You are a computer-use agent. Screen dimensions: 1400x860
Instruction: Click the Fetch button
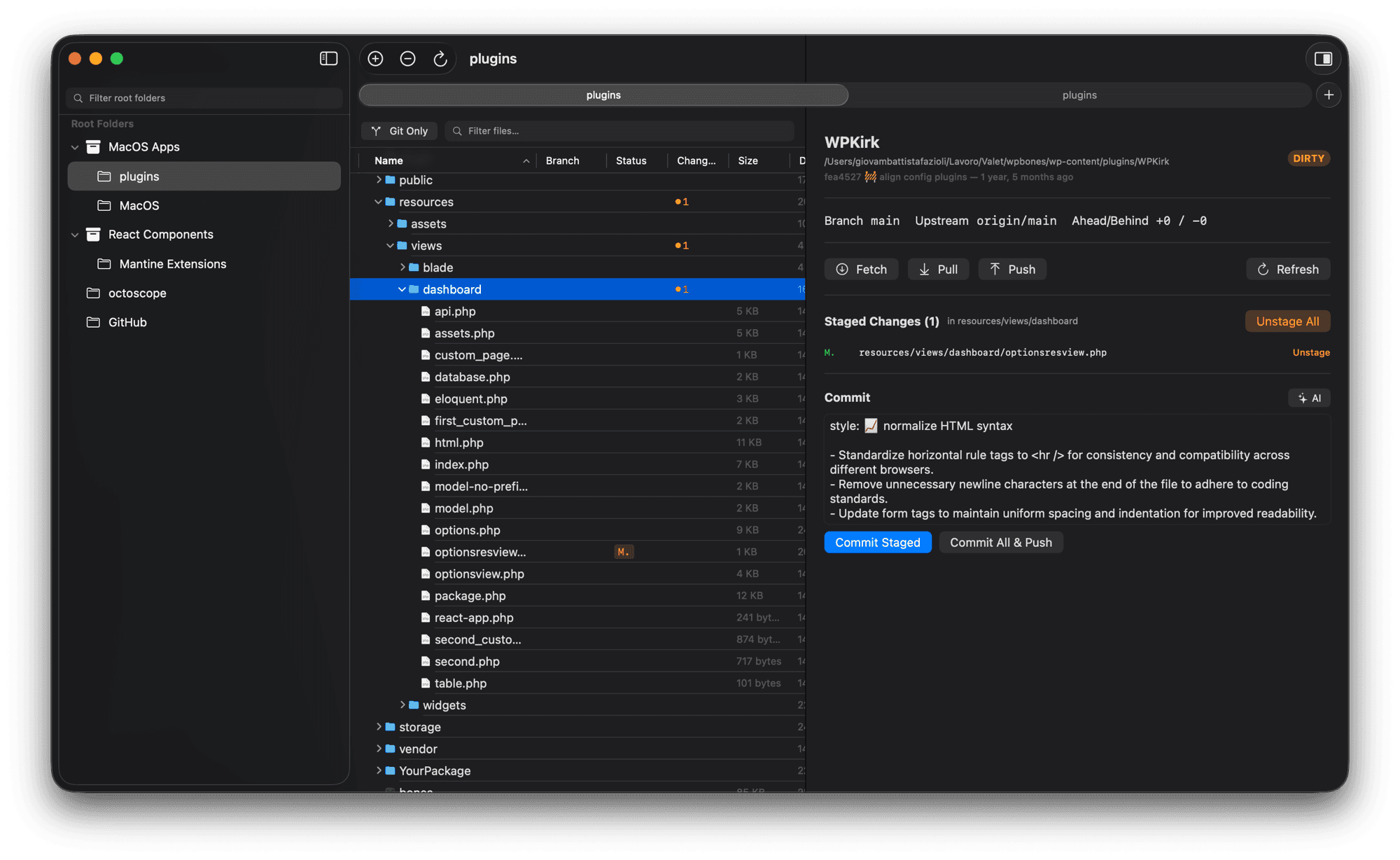862,270
